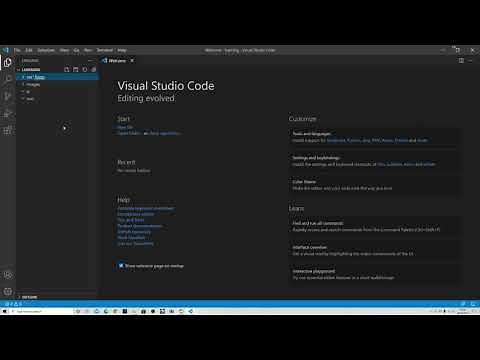Click the VS Code icon in Windows taskbar
This screenshot has width=480, height=360.
click(x=191, y=311)
